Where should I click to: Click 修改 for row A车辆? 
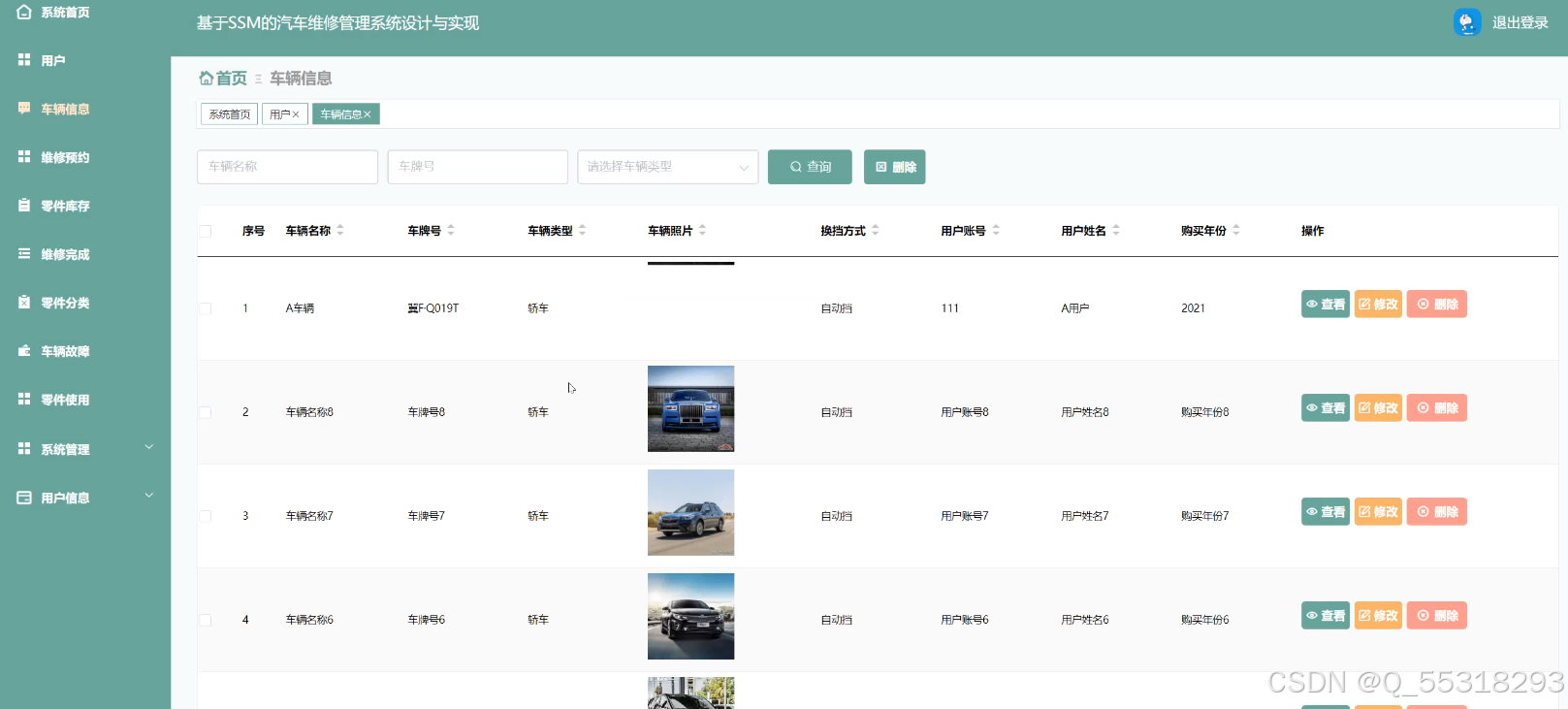click(1378, 305)
